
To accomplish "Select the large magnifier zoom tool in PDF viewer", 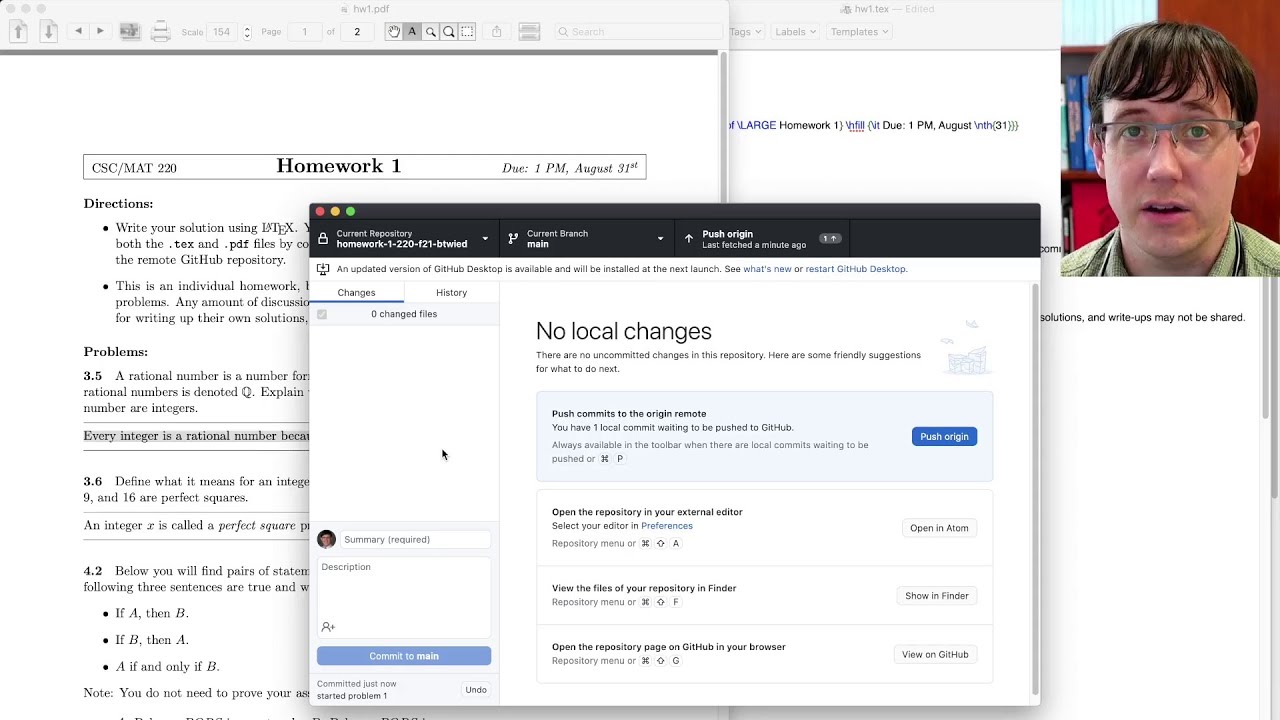I will pos(449,32).
